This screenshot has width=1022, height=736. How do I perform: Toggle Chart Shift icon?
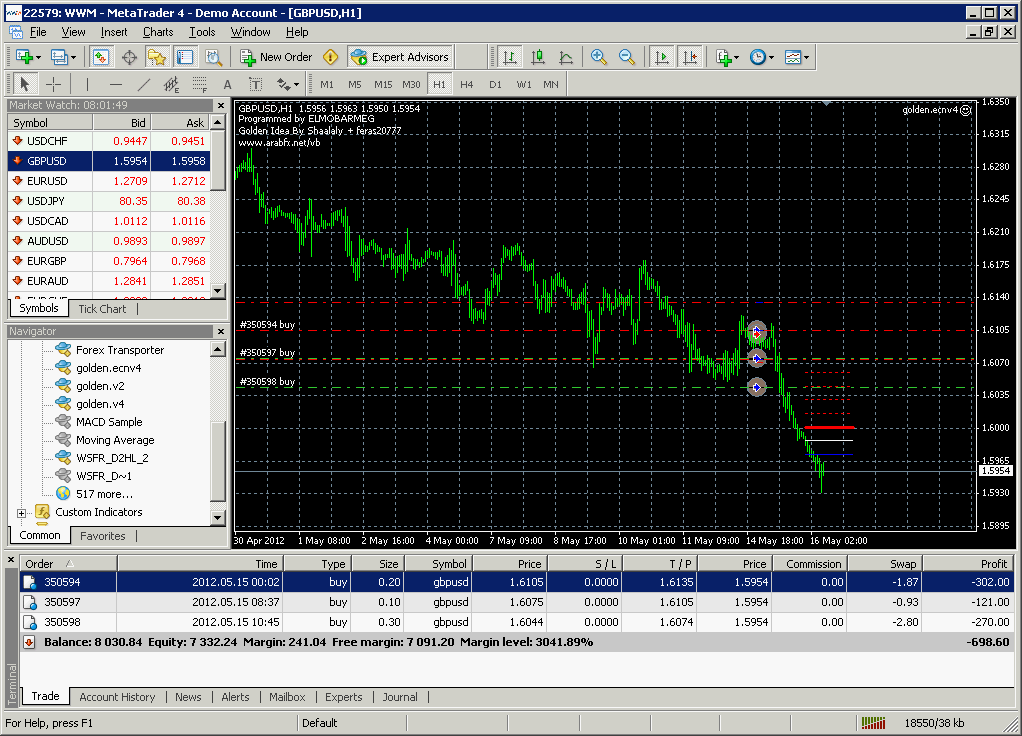click(x=689, y=57)
